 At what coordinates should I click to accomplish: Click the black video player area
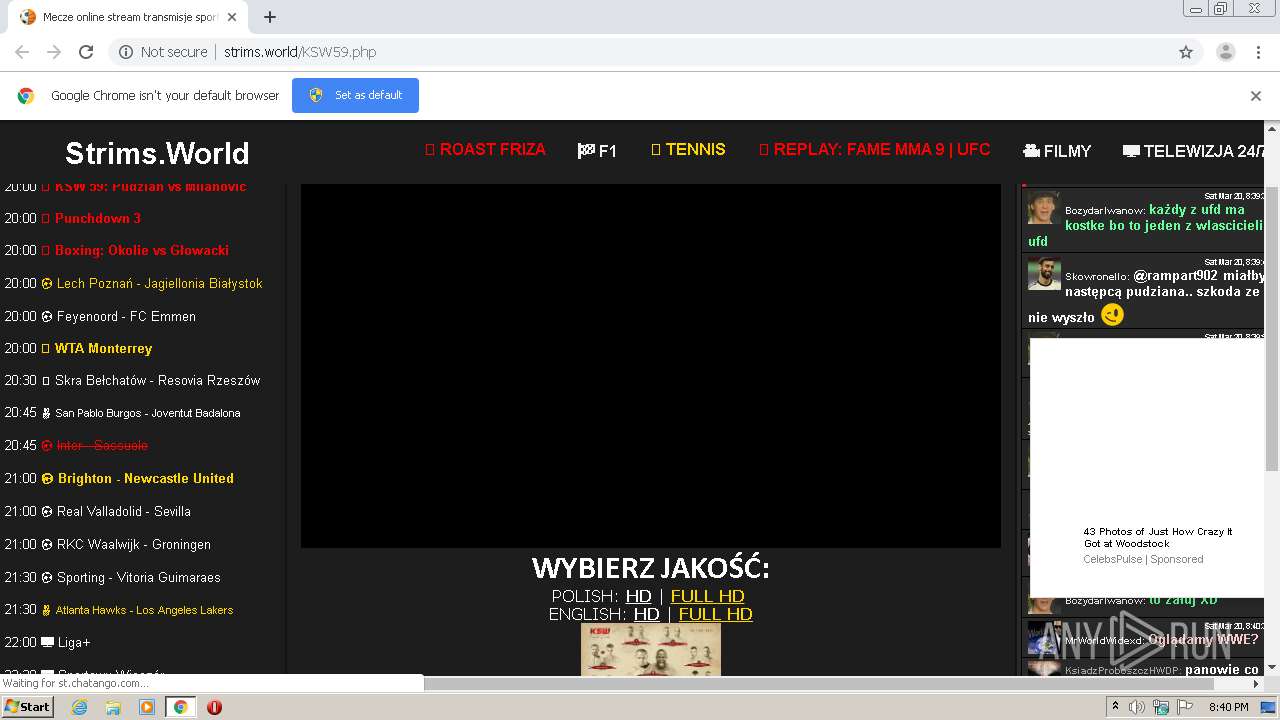click(x=651, y=365)
